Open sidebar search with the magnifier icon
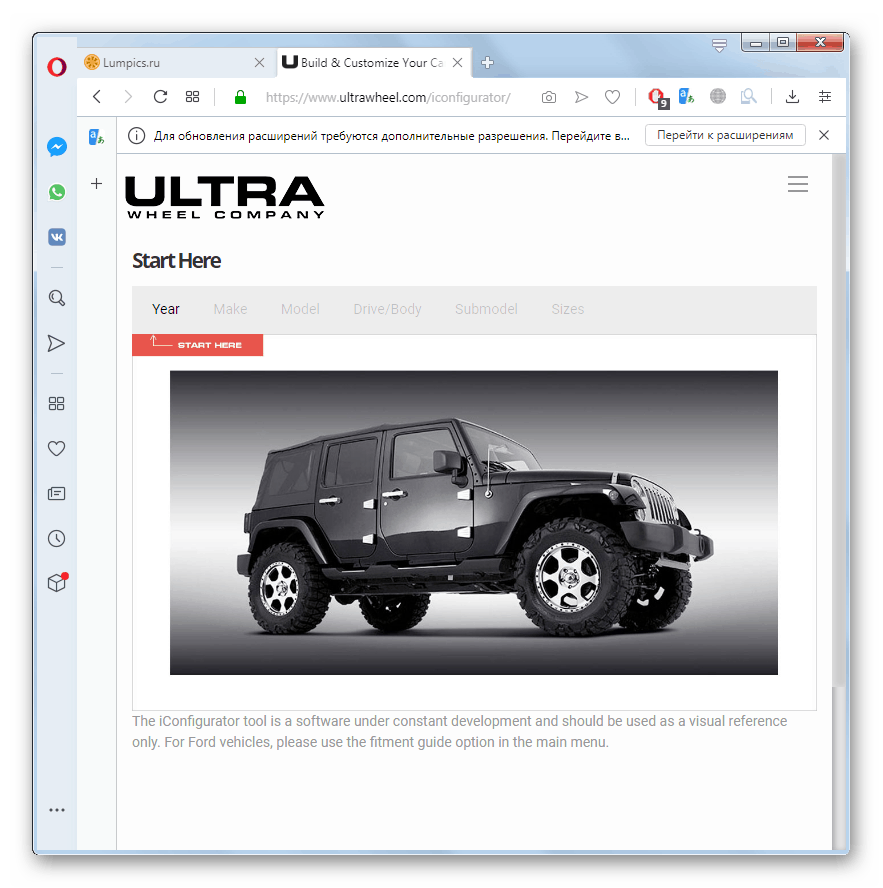This screenshot has width=883, height=888. coord(57,297)
